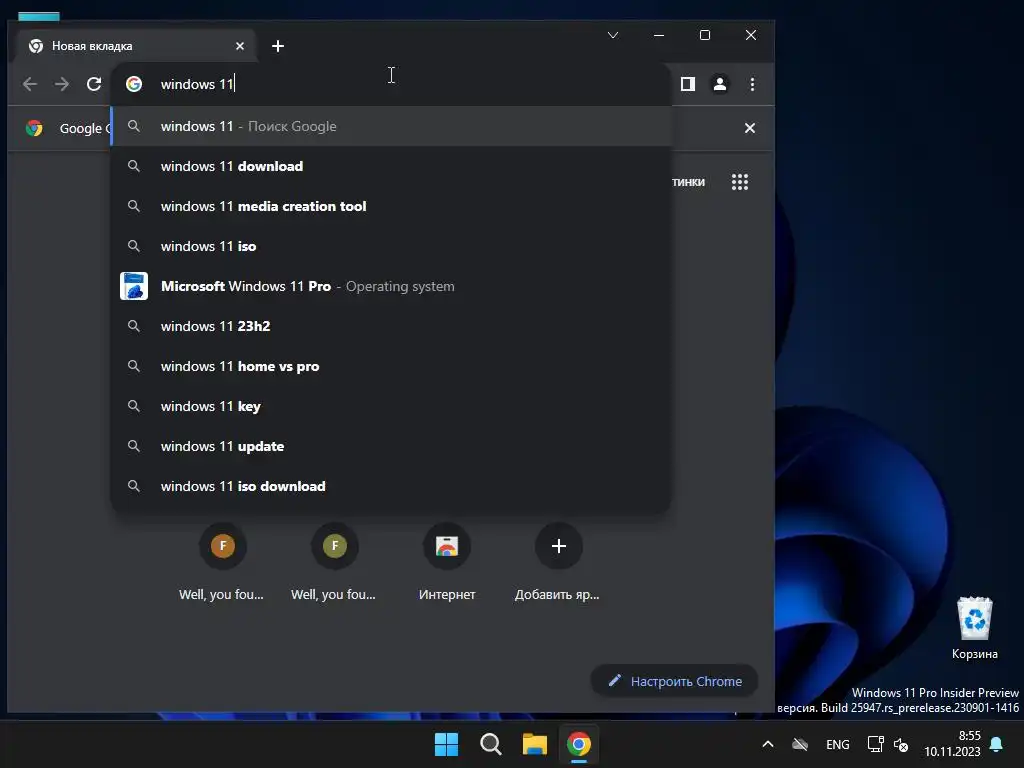Pick the windows 11 iso suggestion
Viewport: 1024px width, 768px height.
(x=391, y=246)
